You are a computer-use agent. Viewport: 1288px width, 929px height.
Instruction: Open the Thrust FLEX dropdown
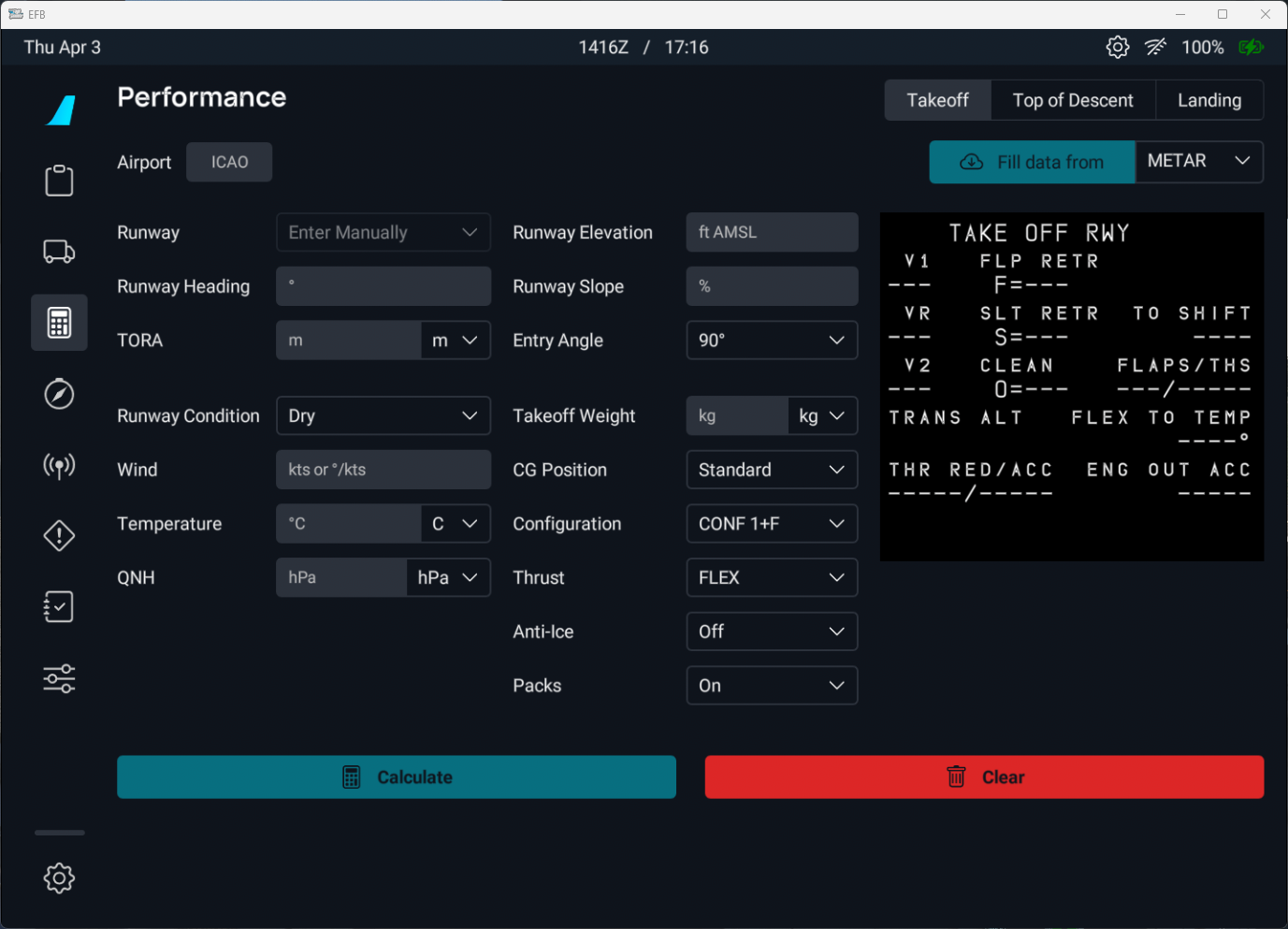(771, 578)
